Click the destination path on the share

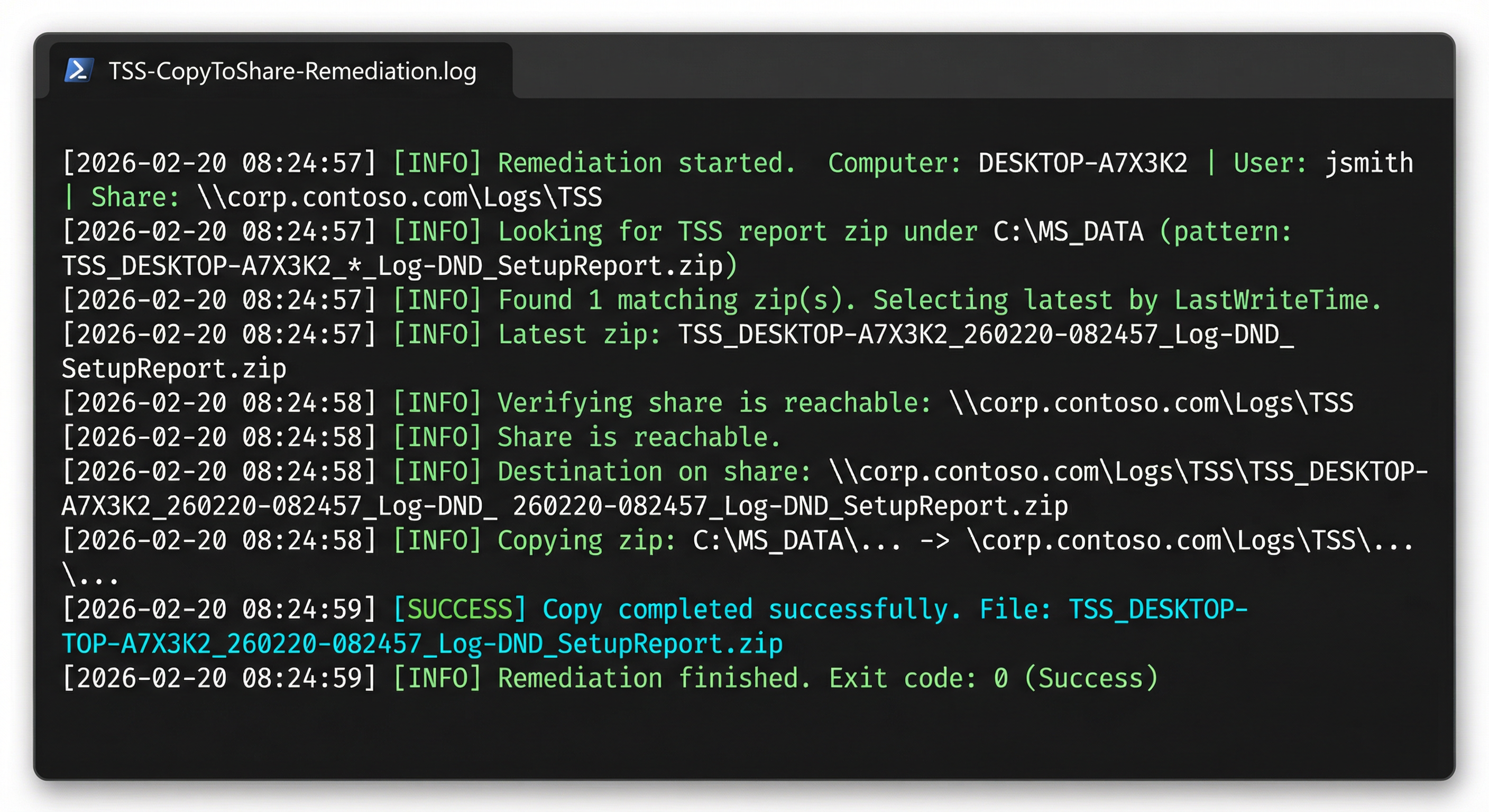point(1127,471)
